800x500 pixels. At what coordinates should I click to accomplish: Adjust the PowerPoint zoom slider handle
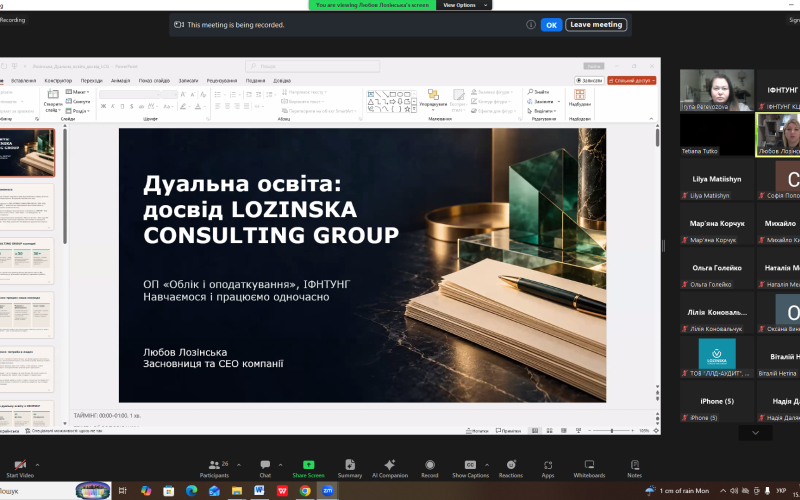pyautogui.click(x=612, y=431)
